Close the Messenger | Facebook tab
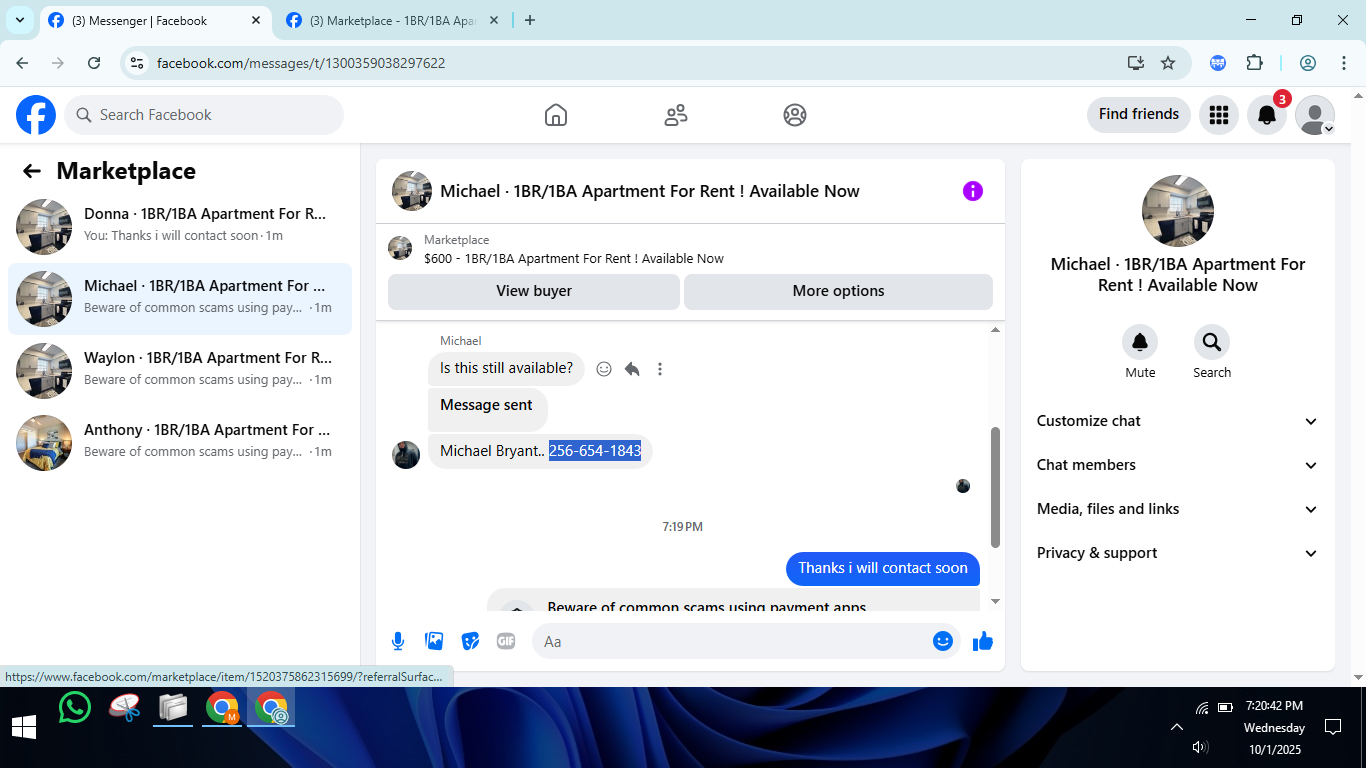The image size is (1366, 768). 256,20
